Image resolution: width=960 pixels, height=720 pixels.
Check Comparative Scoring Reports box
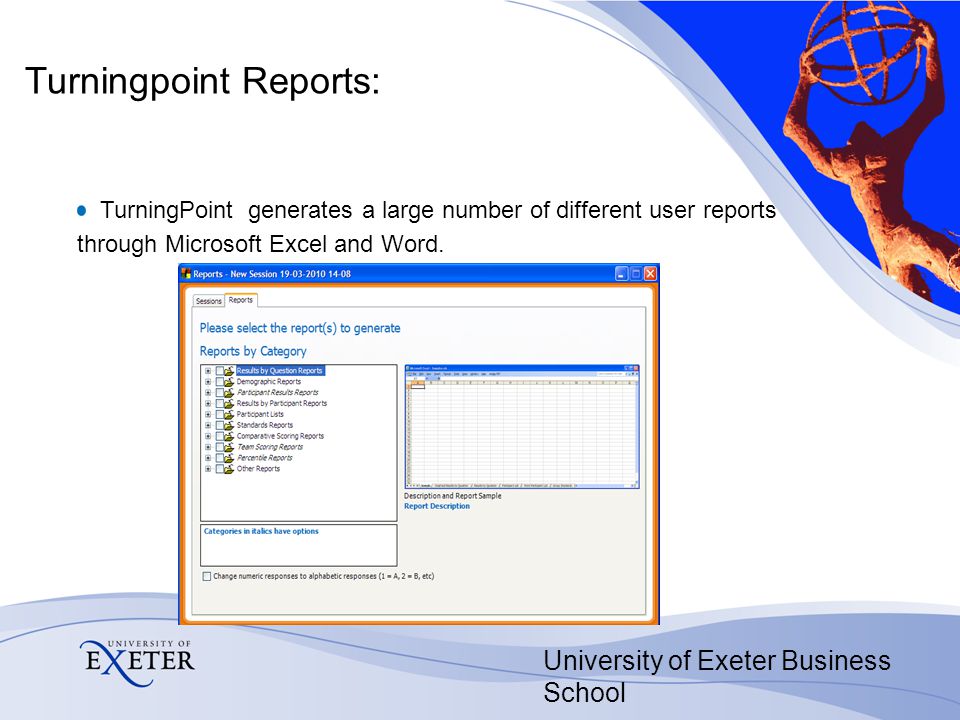[x=219, y=437]
